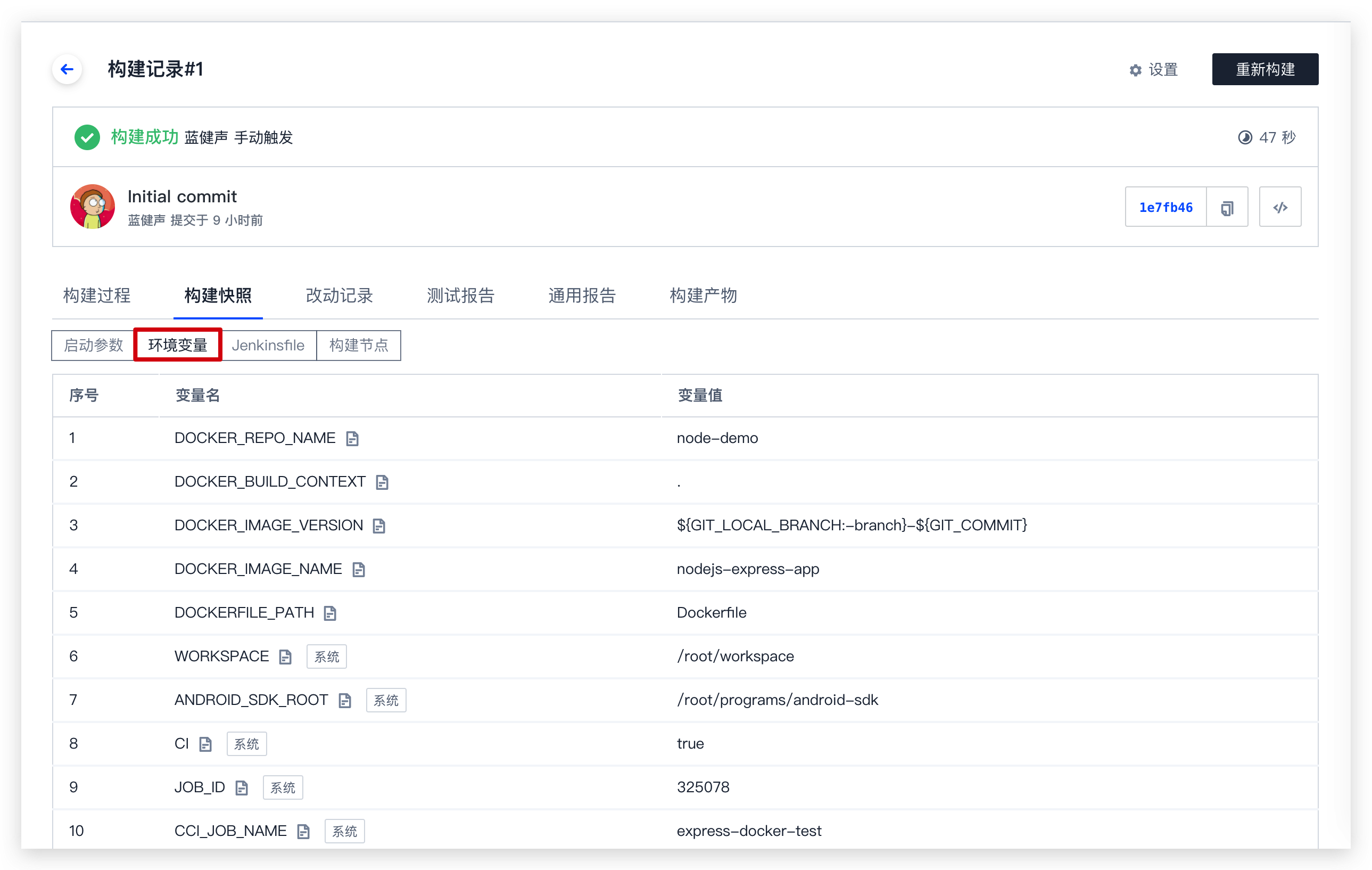This screenshot has height=870, width=1372.
Task: Click the 重新构建 button
Action: tap(1265, 70)
